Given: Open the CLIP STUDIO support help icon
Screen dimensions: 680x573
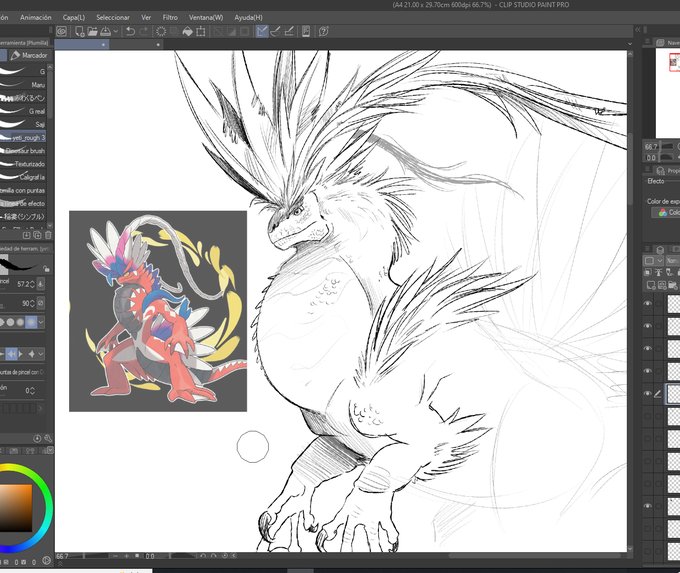Looking at the screenshot, I should tap(324, 32).
